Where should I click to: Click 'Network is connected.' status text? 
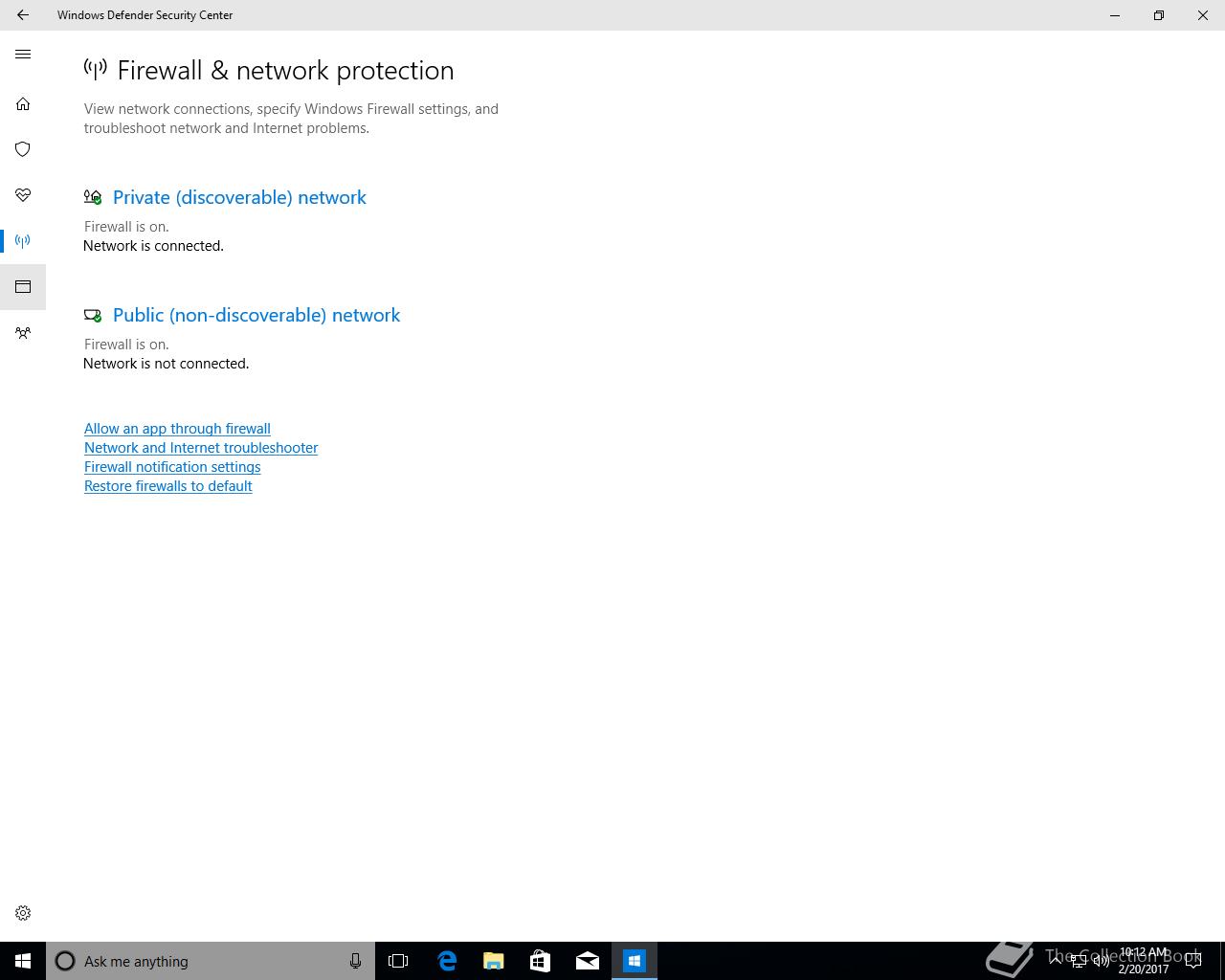pyautogui.click(x=153, y=246)
